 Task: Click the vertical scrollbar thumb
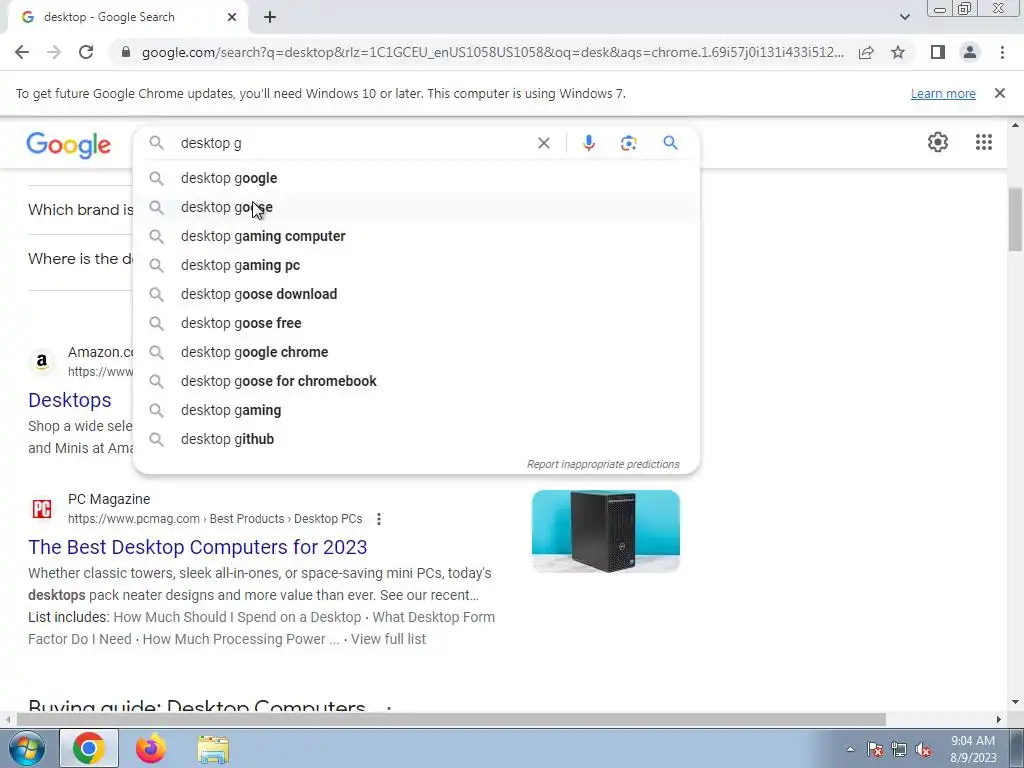click(1015, 219)
